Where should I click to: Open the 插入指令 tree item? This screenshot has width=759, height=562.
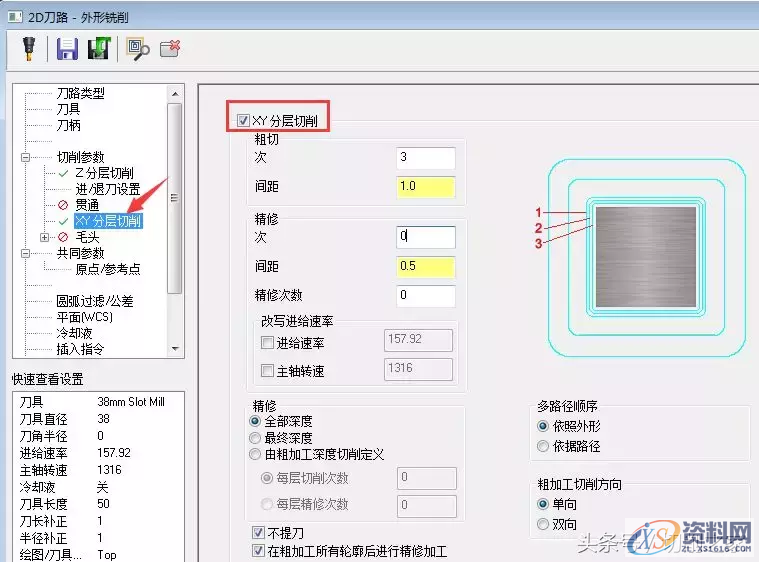(80, 349)
